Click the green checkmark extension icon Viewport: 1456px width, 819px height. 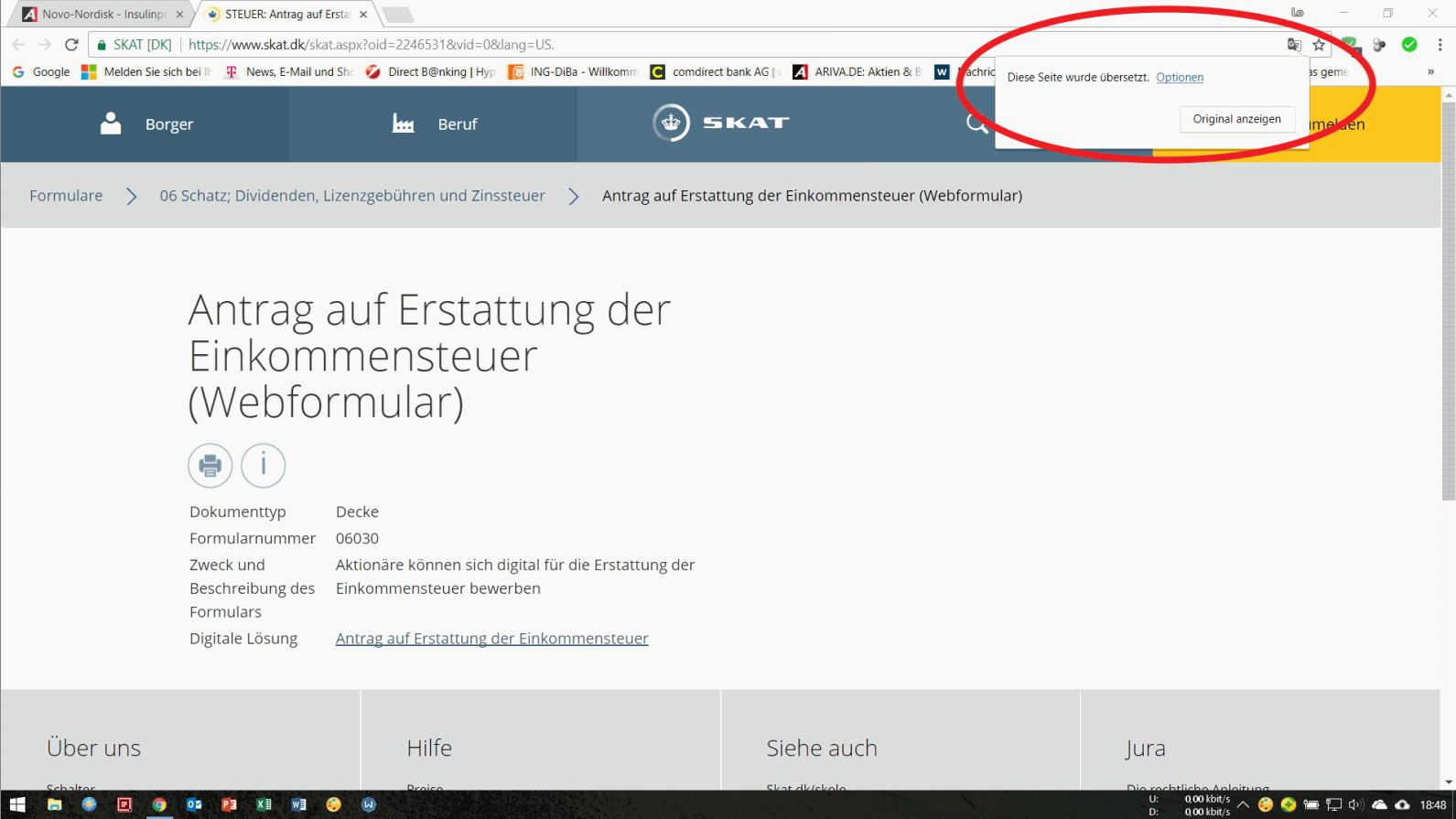click(1409, 44)
